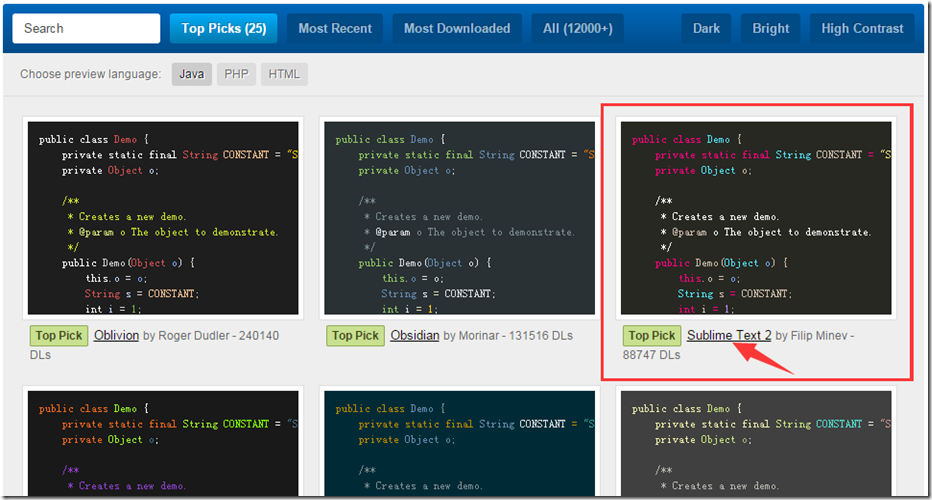Show All (12000+) themes
This screenshot has height=500, width=932.
(x=578, y=29)
